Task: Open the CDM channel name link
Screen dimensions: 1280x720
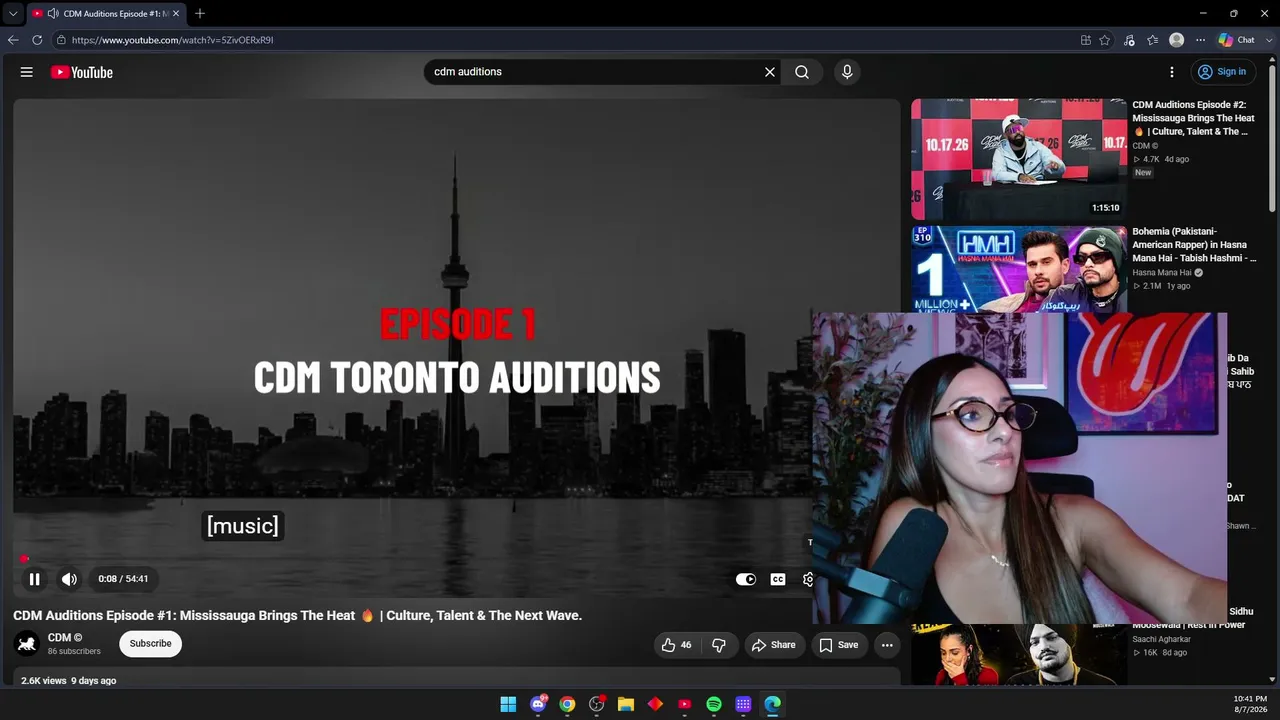Action: pos(65,638)
